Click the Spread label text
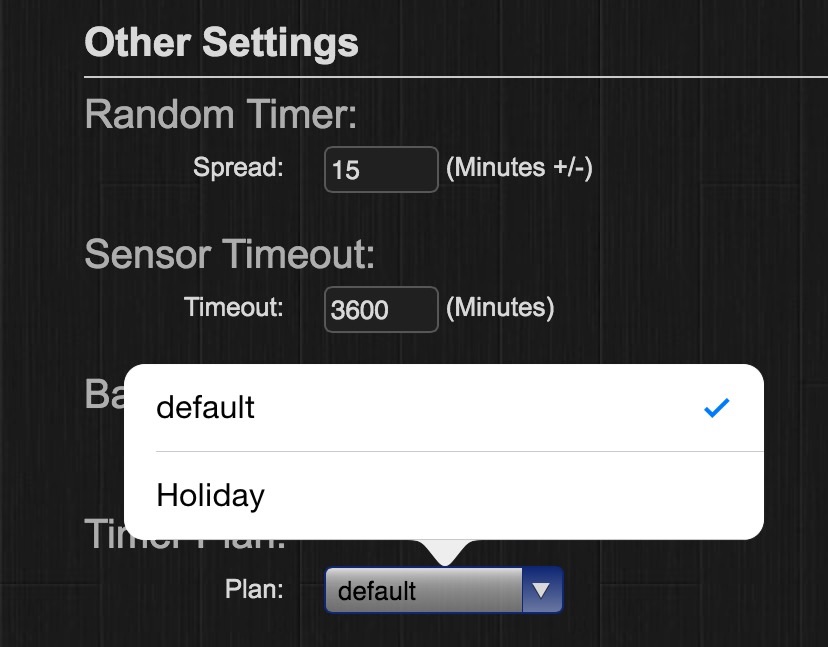 pos(238,168)
